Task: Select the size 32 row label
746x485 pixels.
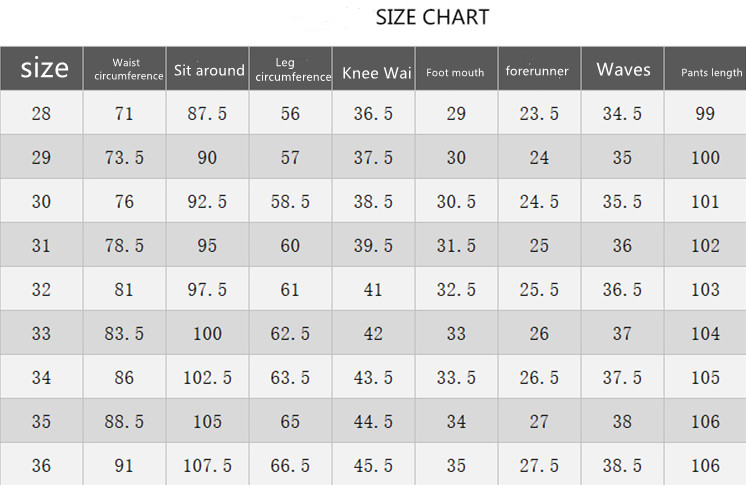Action: [41, 290]
